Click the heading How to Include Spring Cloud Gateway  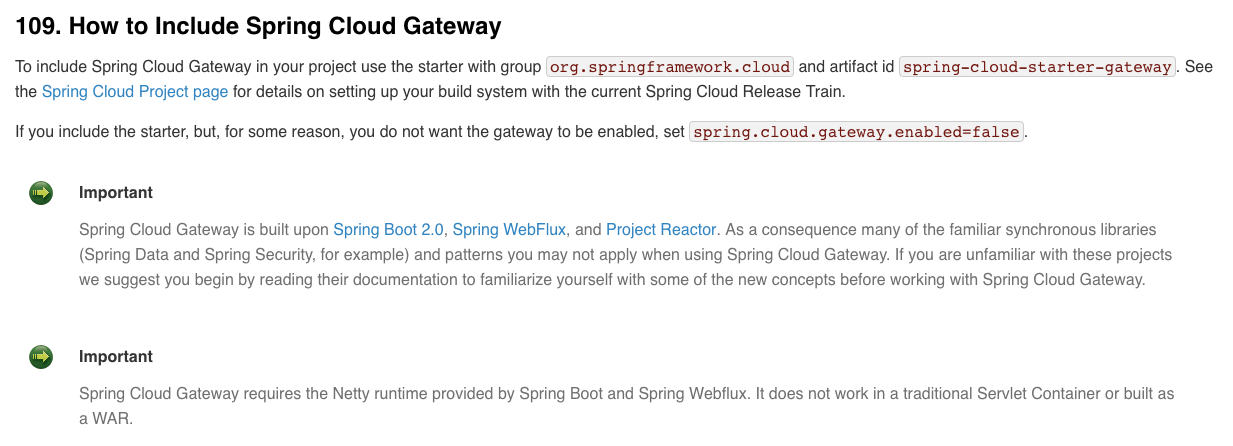[x=259, y=26]
